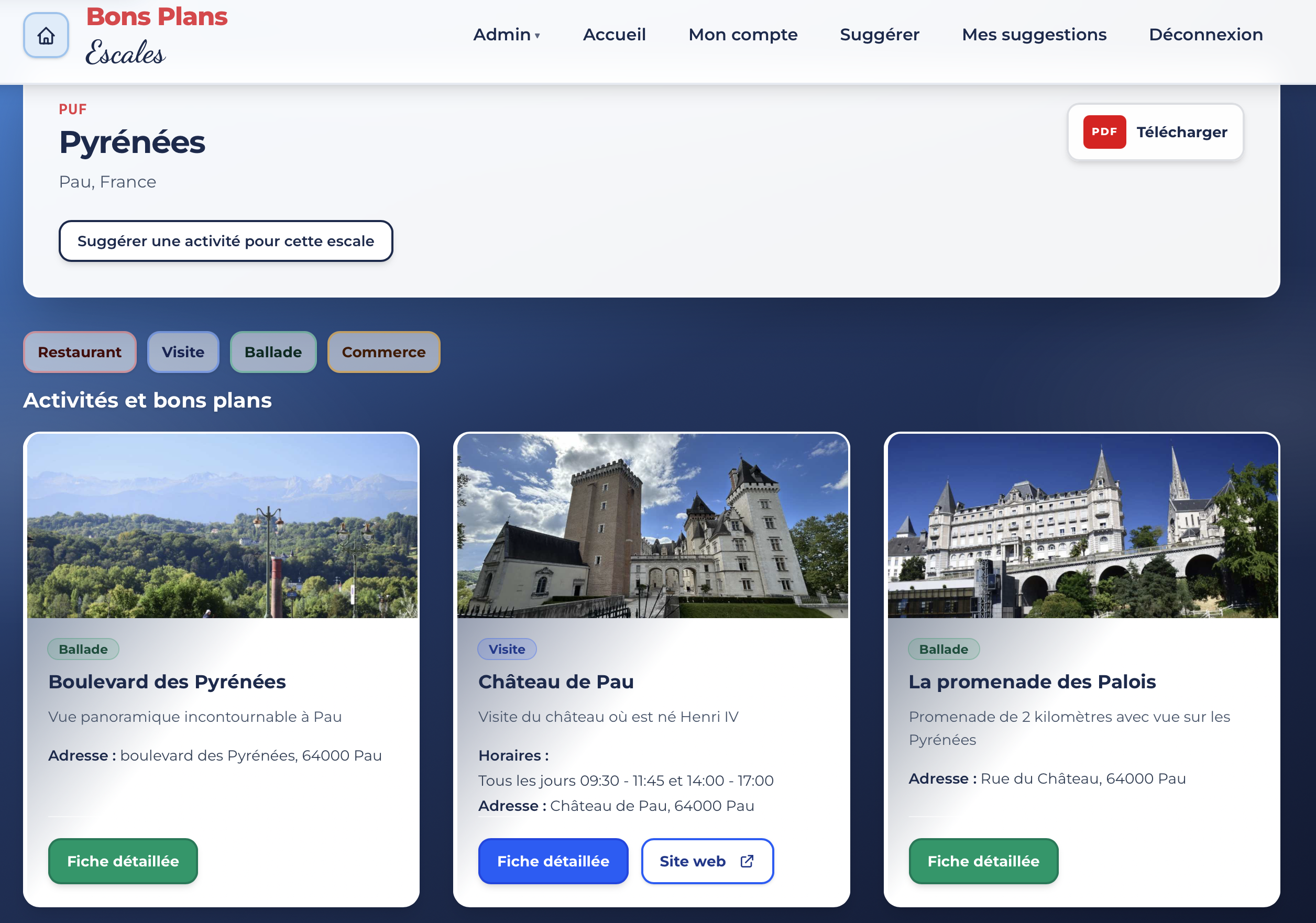This screenshot has height=923, width=1316.
Task: Click Suggérer une activité pour cette escale
Action: click(x=225, y=241)
